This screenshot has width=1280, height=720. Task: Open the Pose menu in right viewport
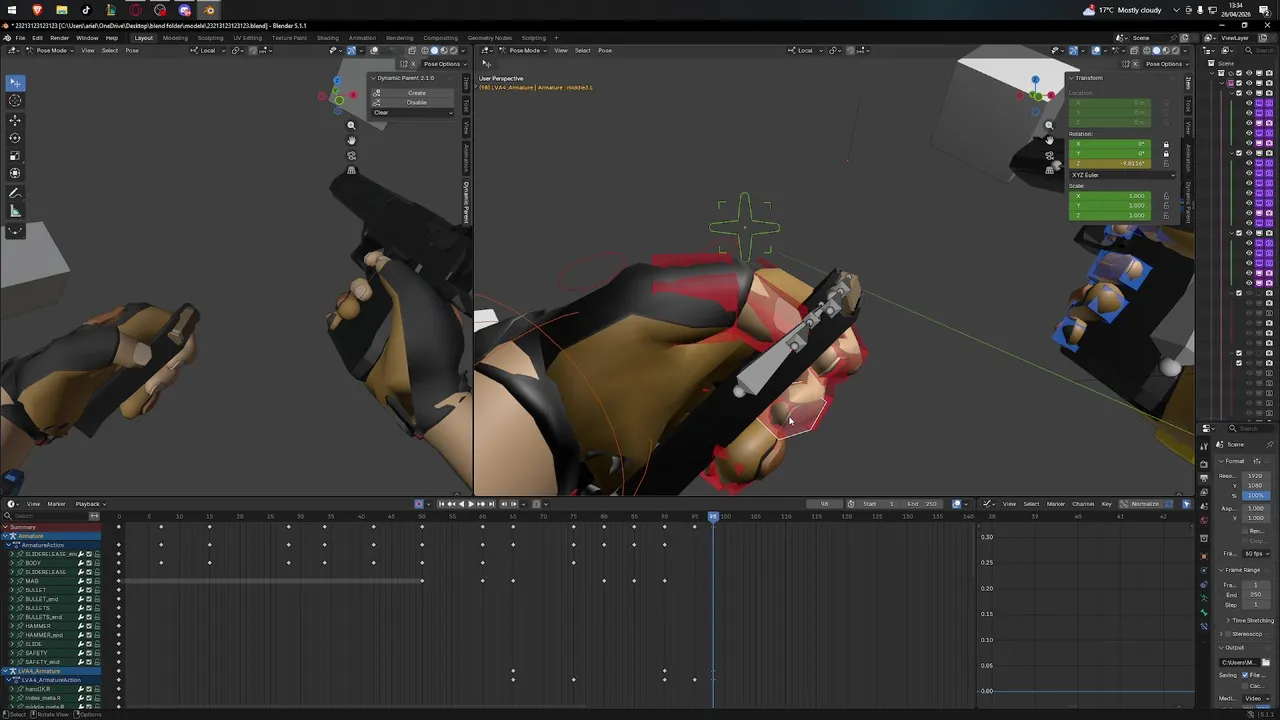[604, 50]
